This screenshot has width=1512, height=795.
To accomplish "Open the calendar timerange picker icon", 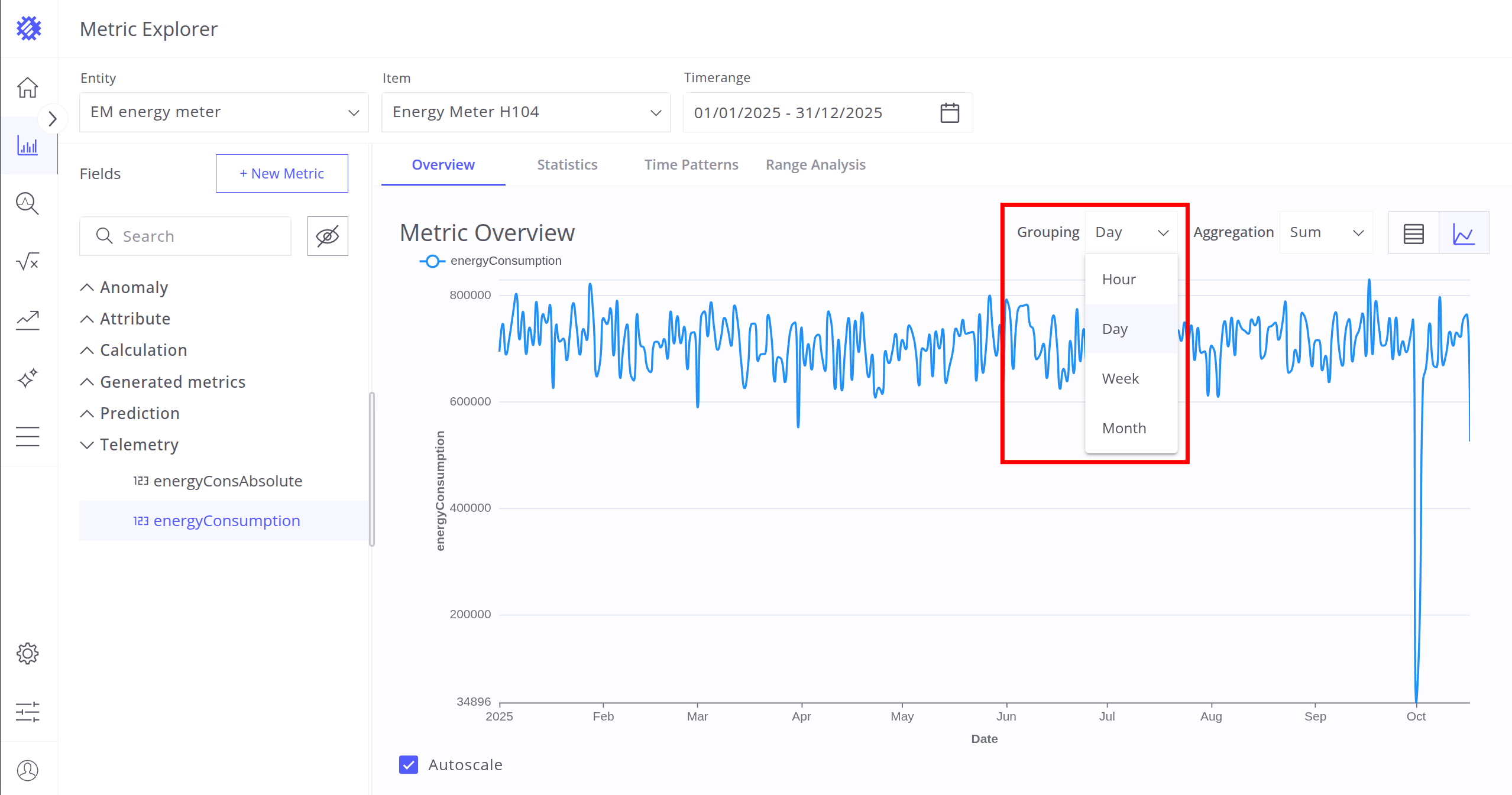I will (950, 112).
